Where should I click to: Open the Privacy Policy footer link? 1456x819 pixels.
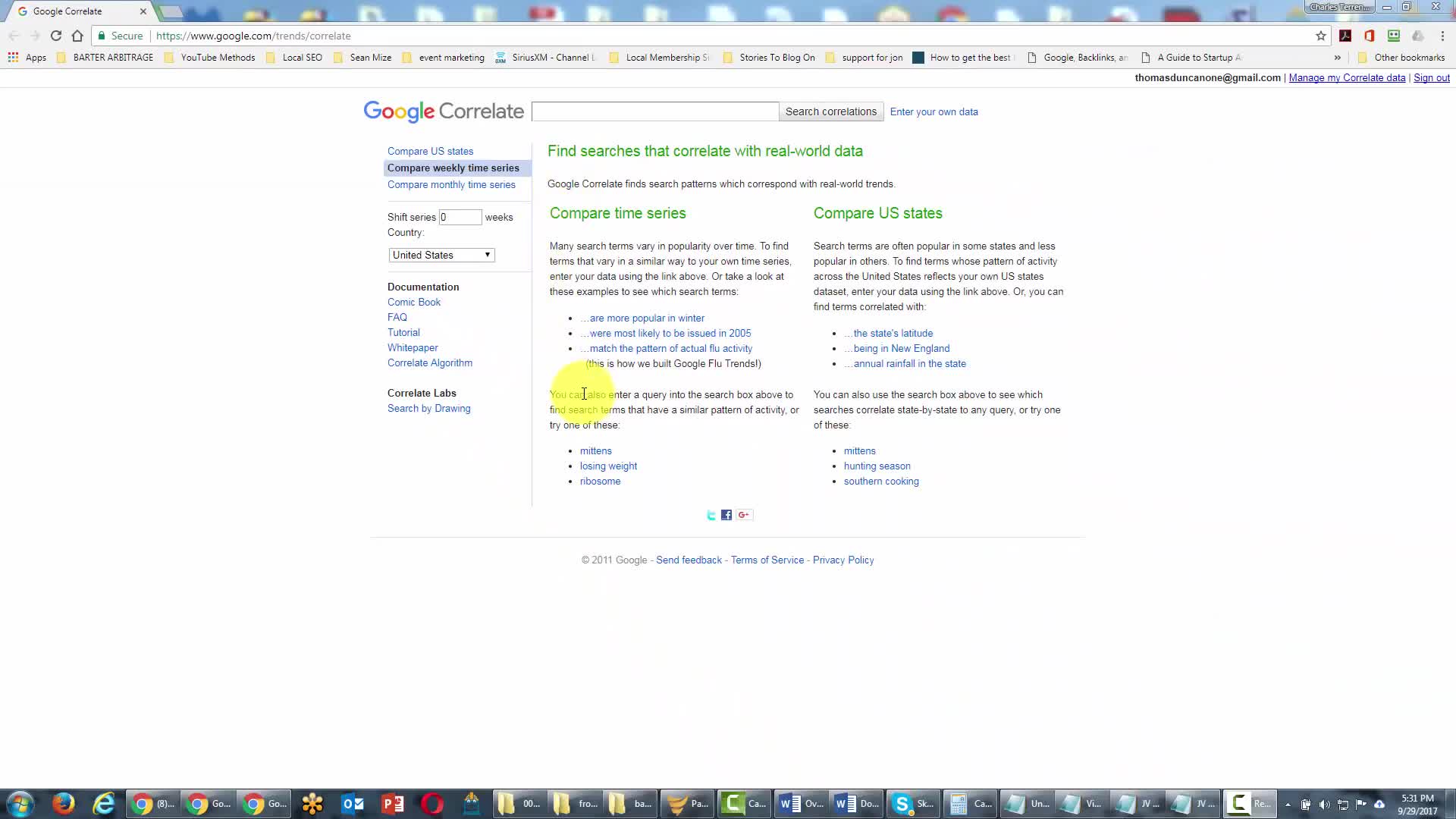843,560
